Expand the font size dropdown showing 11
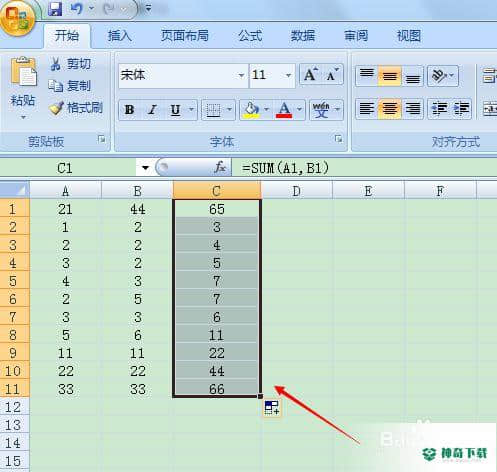 tap(288, 76)
